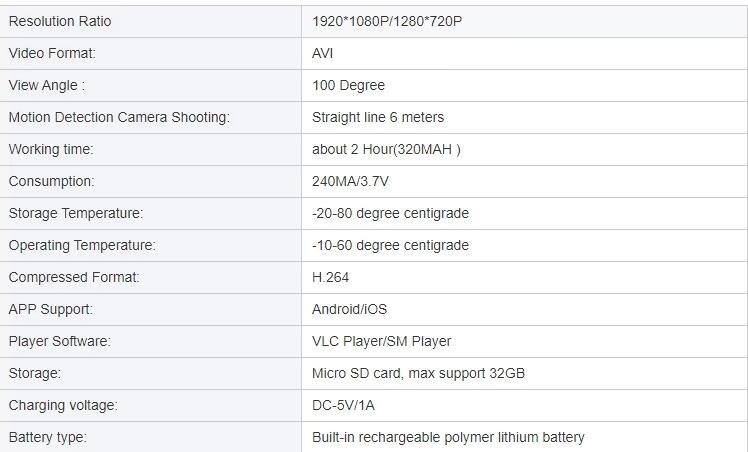Screen dimensions: 748x452
Task: Select the AVI value text
Action: [323, 53]
